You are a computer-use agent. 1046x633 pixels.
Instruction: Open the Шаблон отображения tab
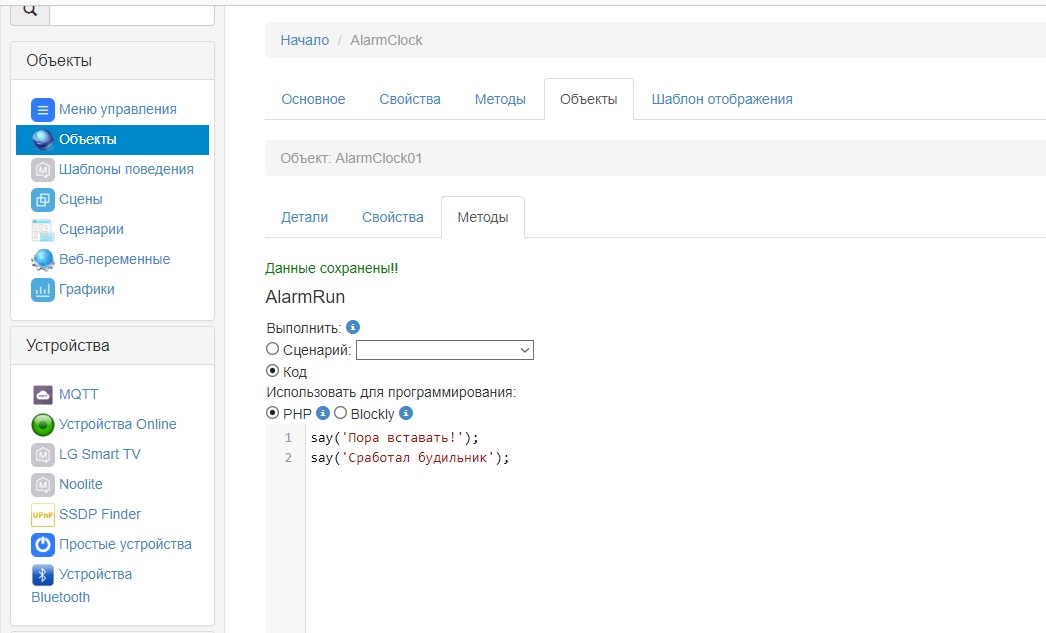click(x=721, y=99)
